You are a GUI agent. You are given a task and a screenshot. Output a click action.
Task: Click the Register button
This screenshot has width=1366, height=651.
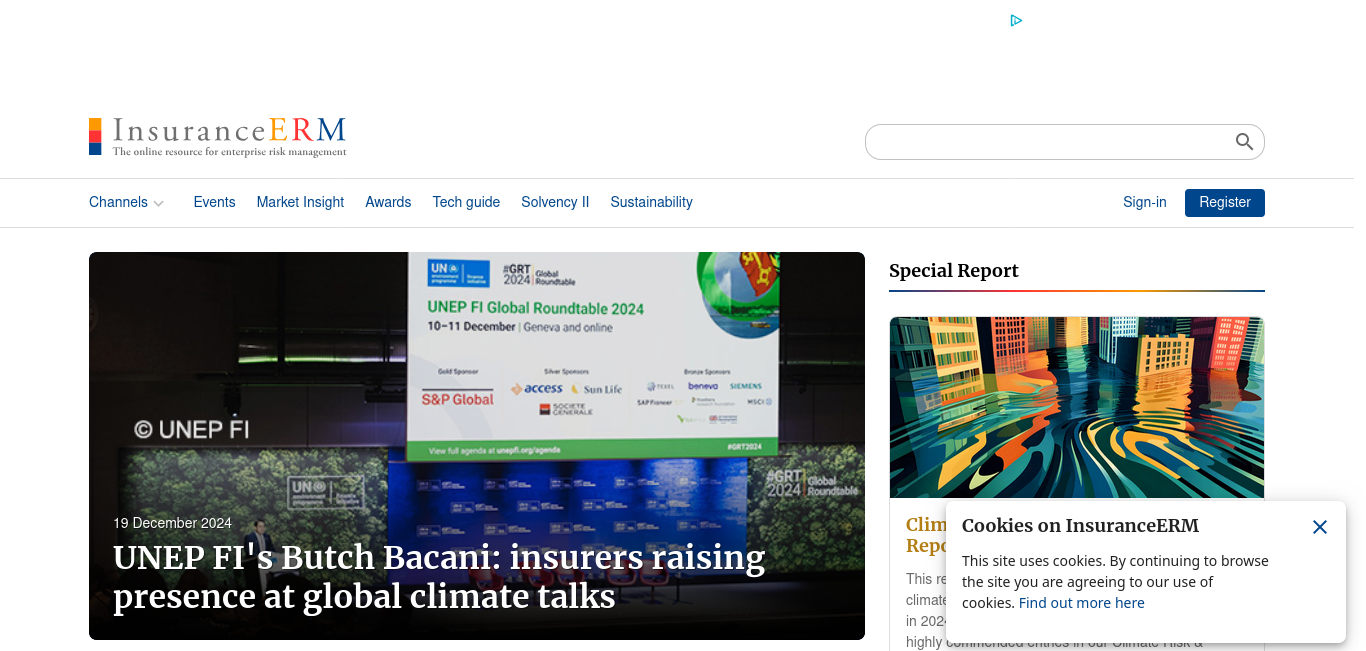[x=1225, y=203]
